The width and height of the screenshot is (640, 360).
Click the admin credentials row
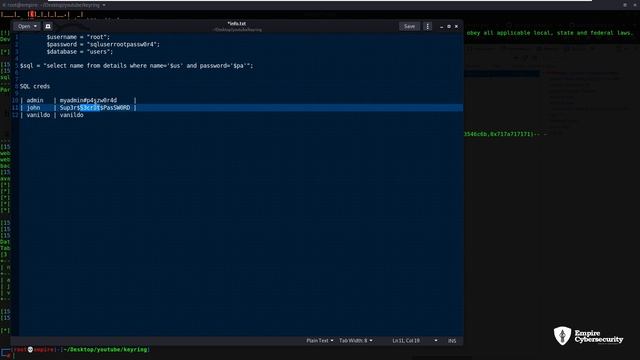coord(78,100)
